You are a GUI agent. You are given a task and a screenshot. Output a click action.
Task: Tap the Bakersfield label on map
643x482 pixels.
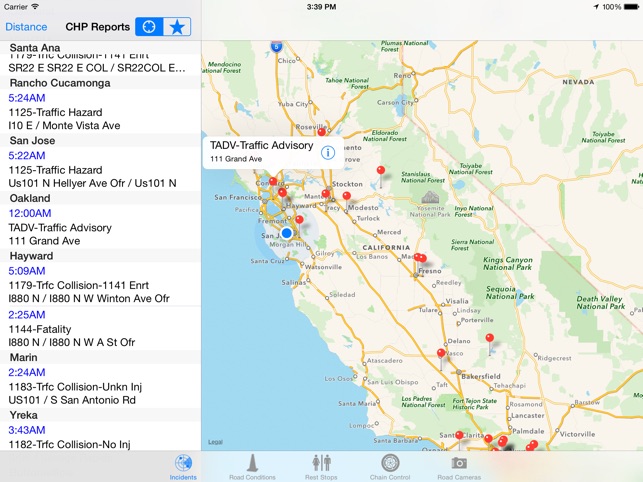tap(481, 376)
